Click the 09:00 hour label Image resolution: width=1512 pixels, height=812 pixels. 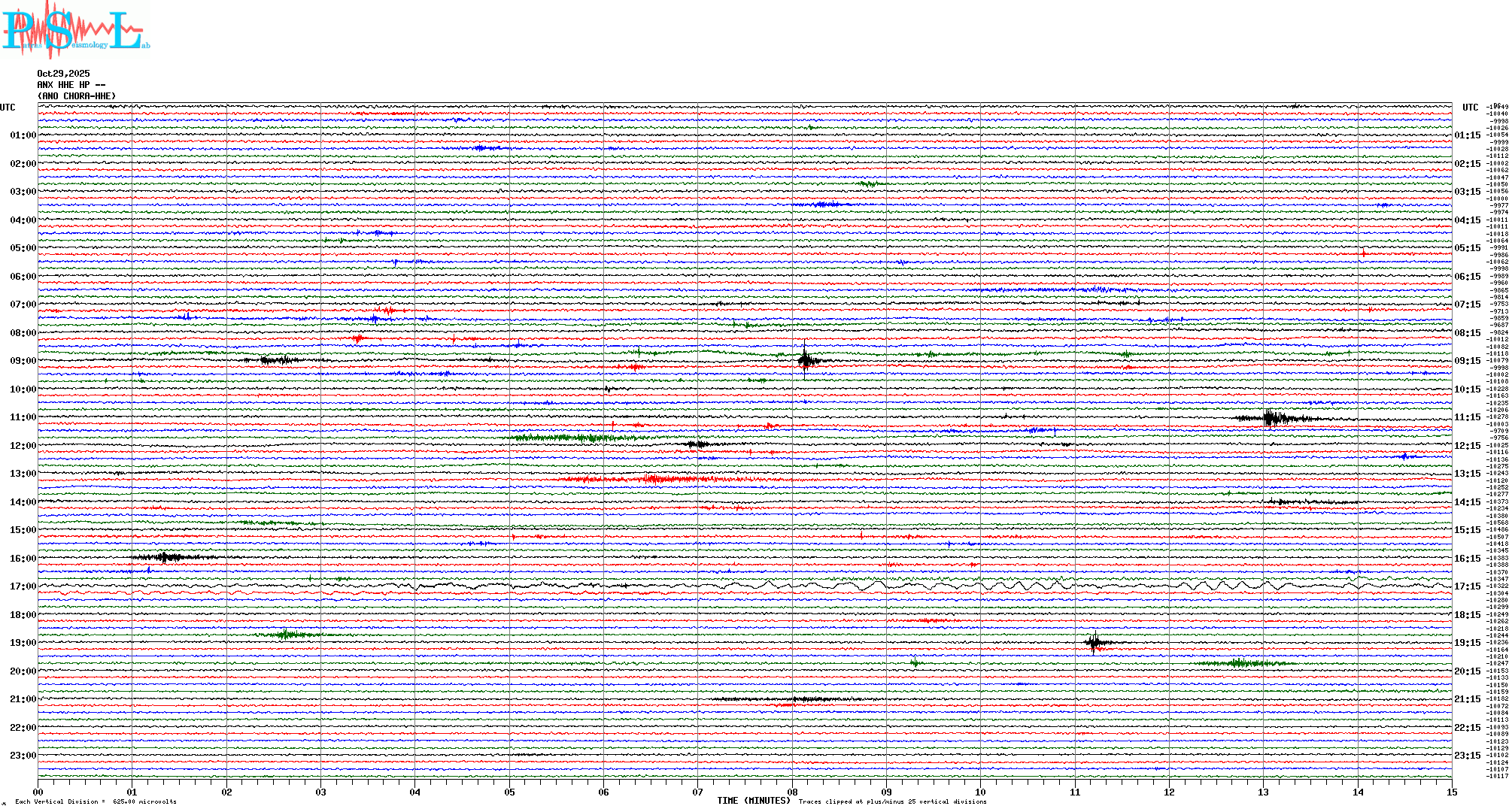tap(23, 361)
